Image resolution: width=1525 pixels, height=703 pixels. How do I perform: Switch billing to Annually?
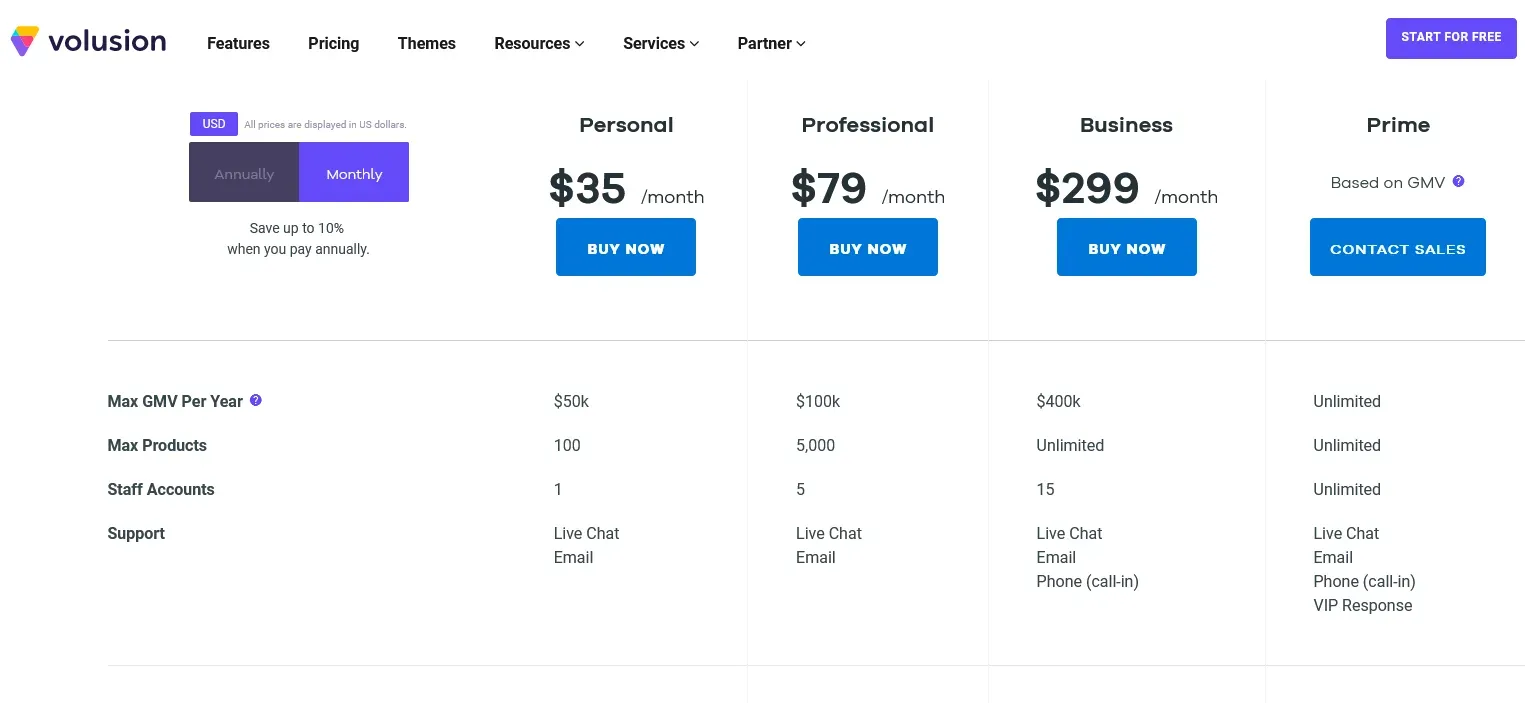coord(243,173)
